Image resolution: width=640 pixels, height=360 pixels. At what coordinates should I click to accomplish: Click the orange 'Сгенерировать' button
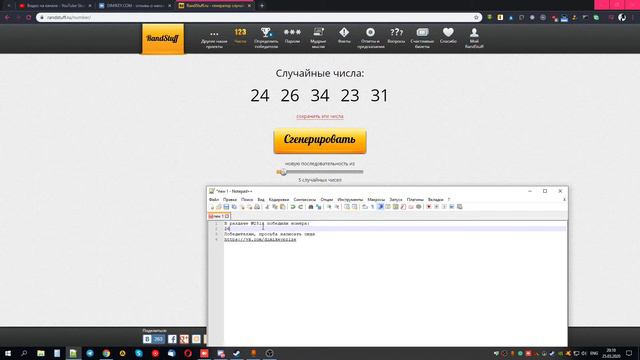pos(320,141)
